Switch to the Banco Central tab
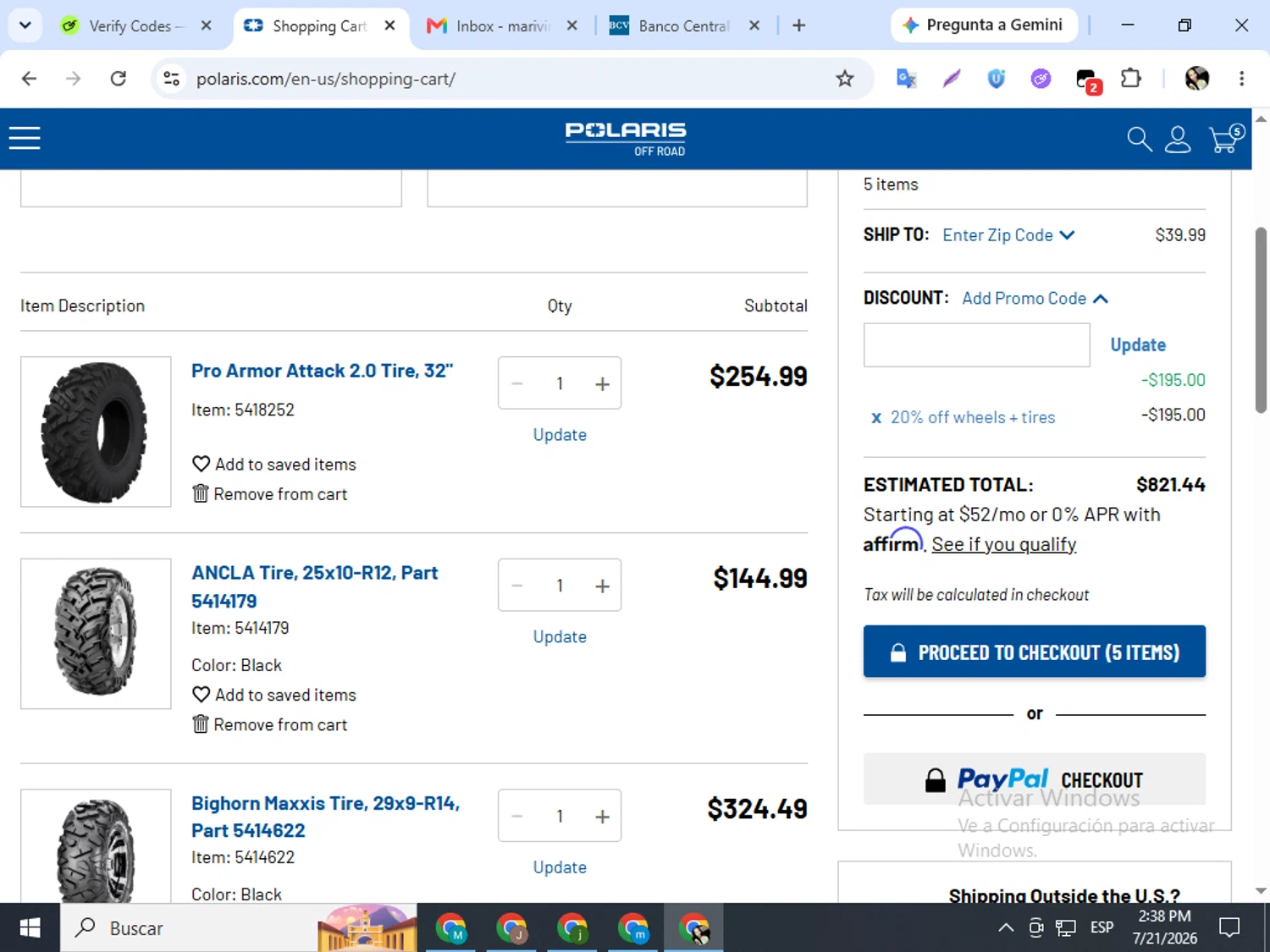The width and height of the screenshot is (1270, 952). (x=684, y=26)
